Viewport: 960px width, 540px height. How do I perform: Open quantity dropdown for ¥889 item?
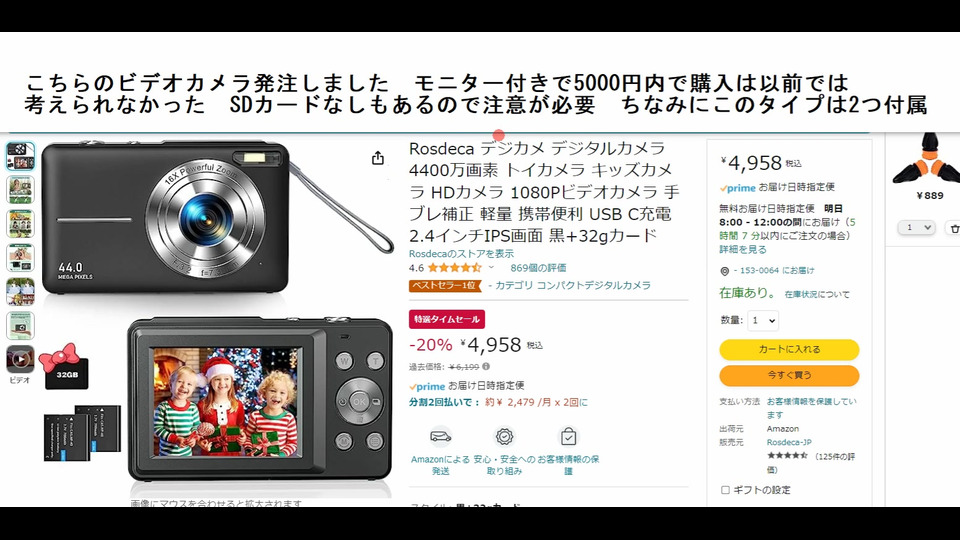pos(917,228)
